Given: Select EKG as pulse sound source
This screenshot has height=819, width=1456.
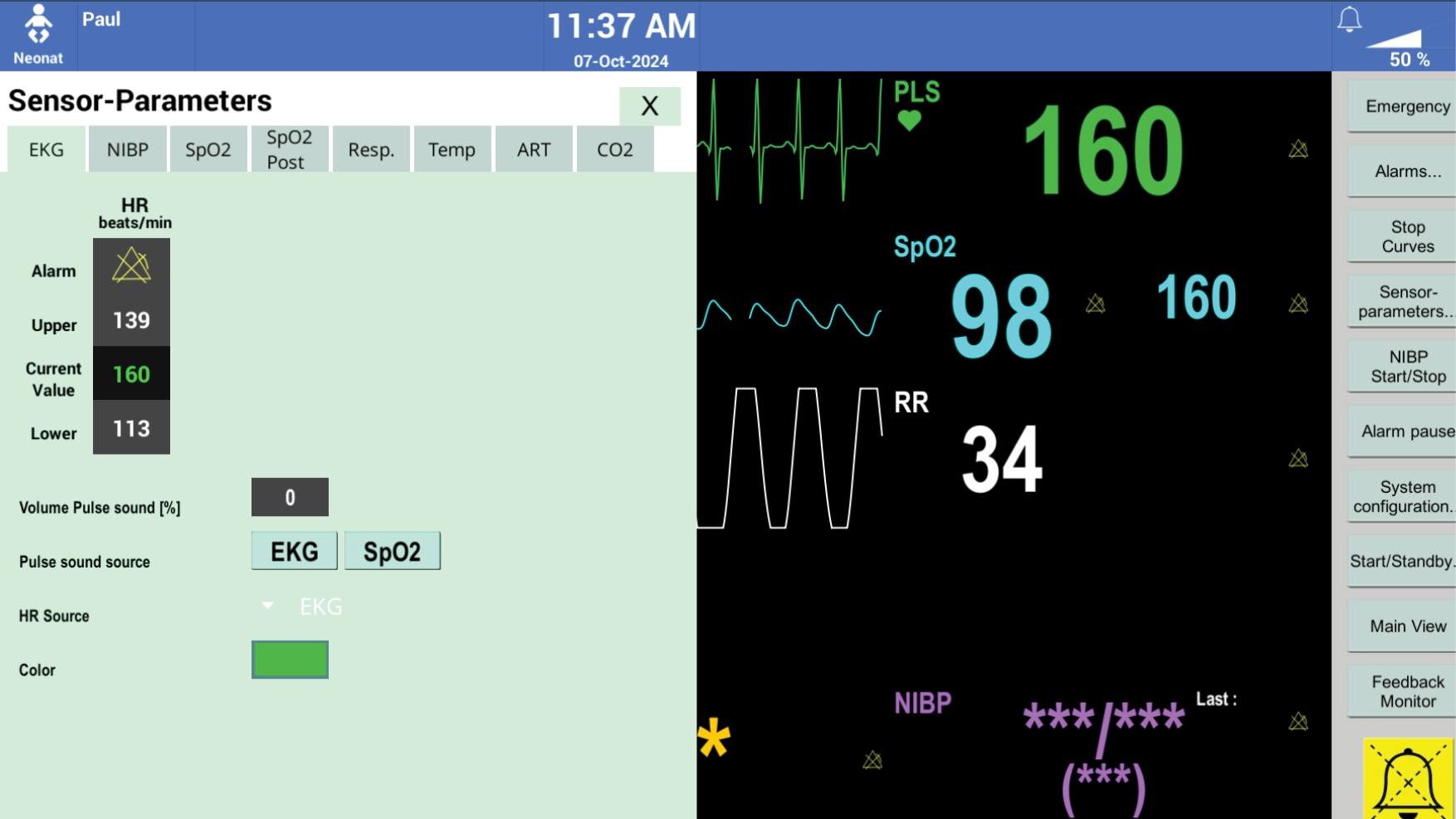Looking at the screenshot, I should click(x=294, y=550).
